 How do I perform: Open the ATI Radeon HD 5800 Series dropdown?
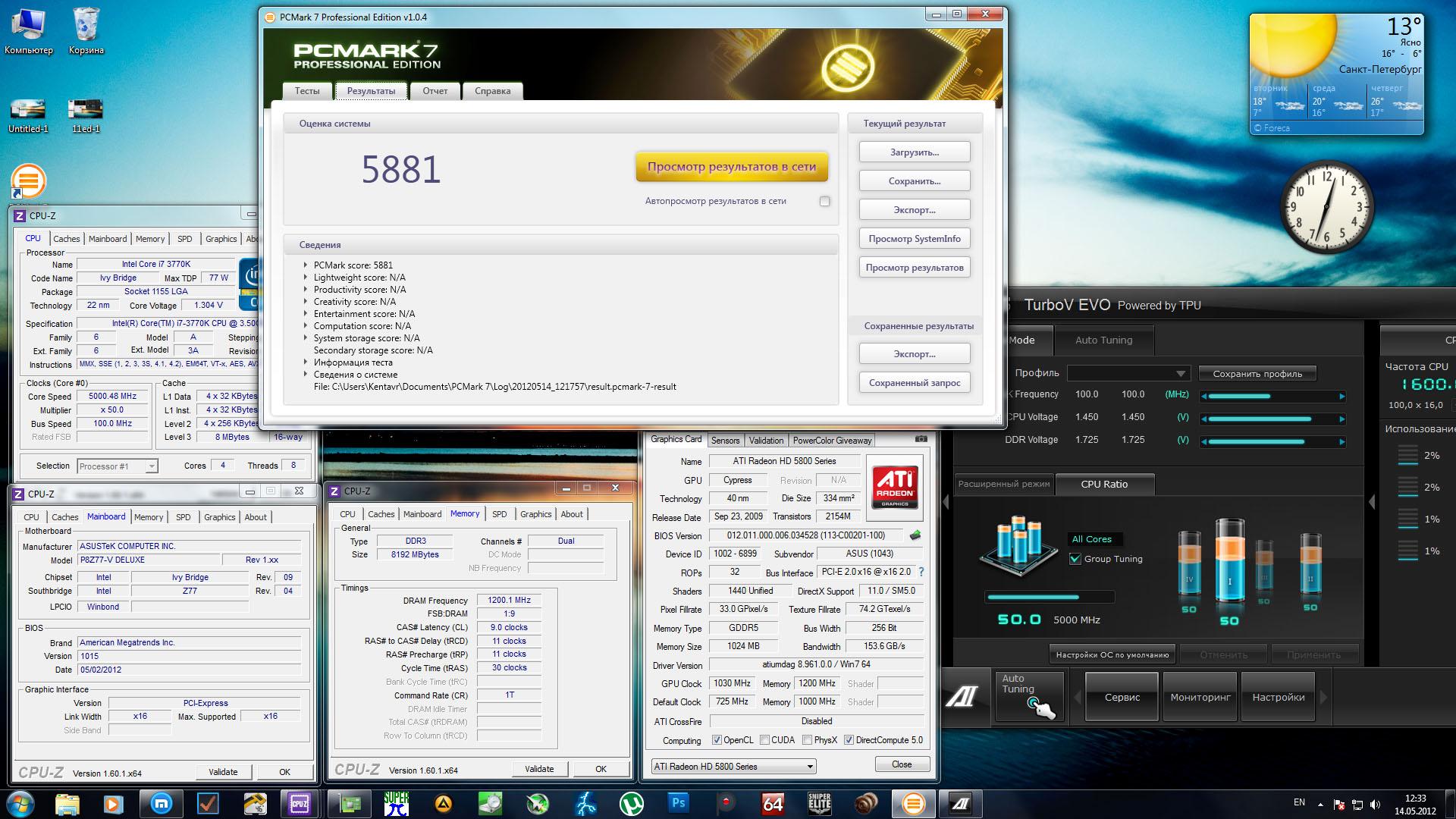click(x=733, y=766)
